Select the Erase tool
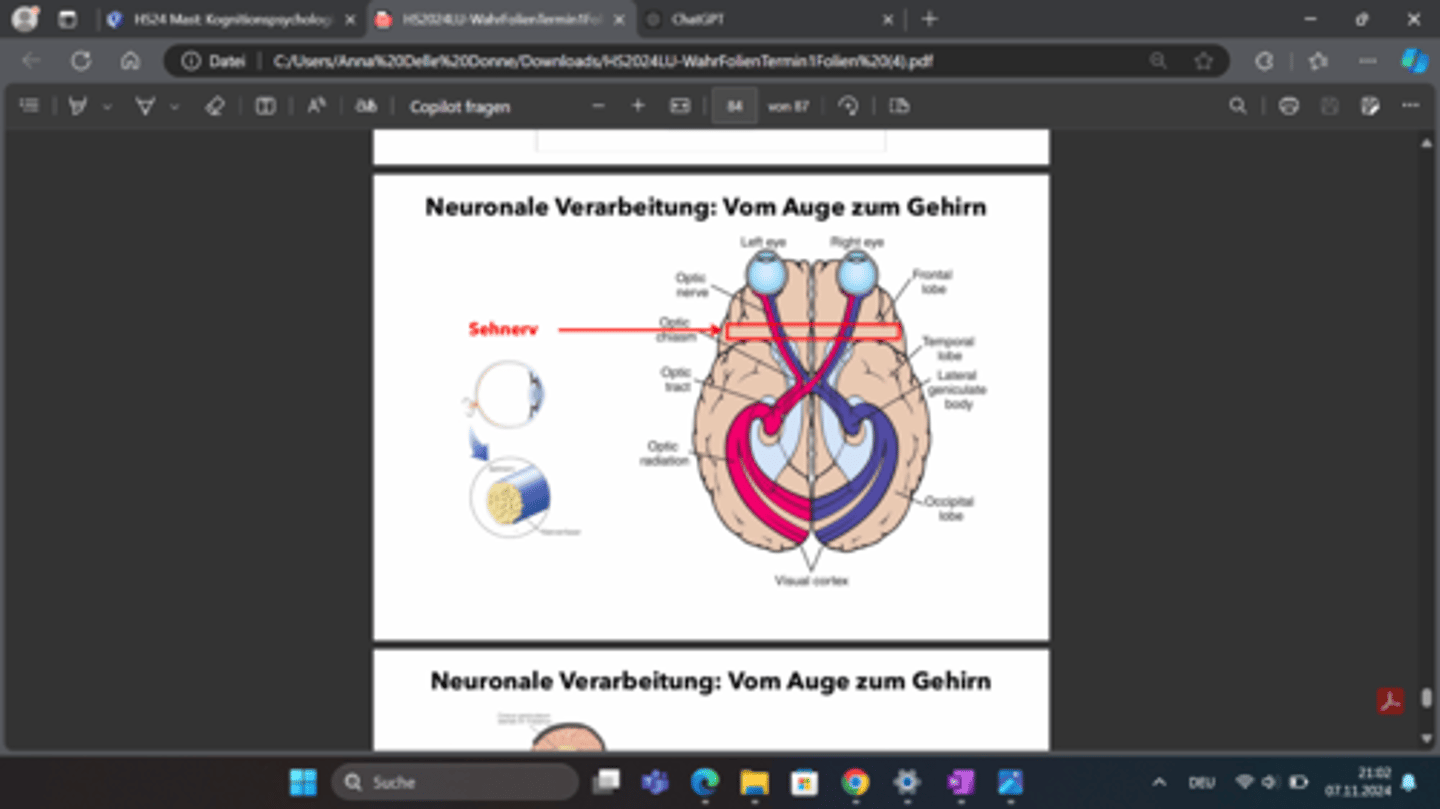1440x809 pixels. tap(214, 106)
